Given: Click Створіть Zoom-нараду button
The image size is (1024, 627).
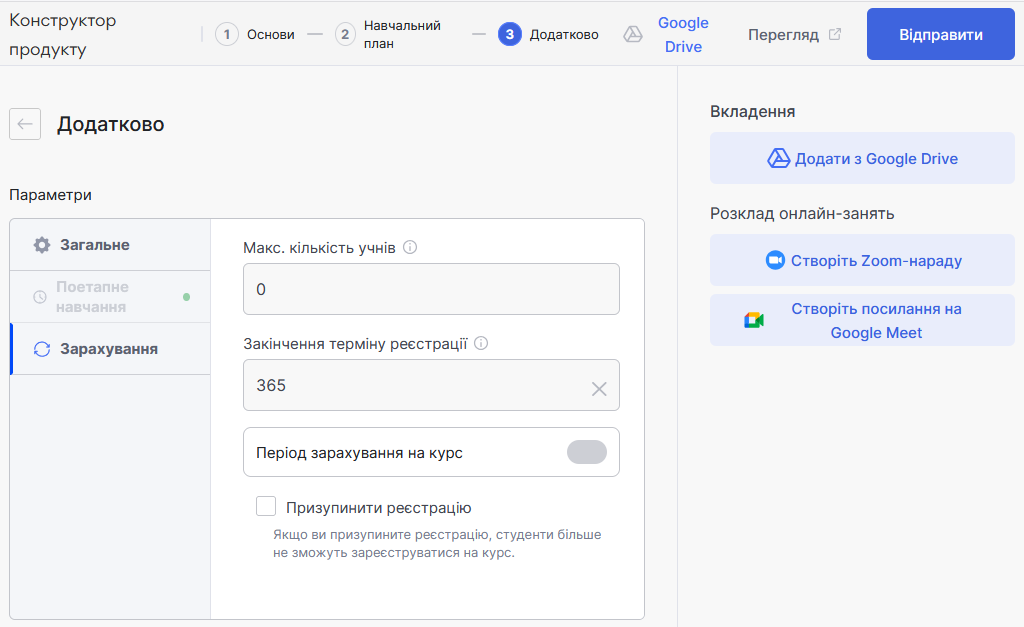Looking at the screenshot, I should (x=862, y=260).
